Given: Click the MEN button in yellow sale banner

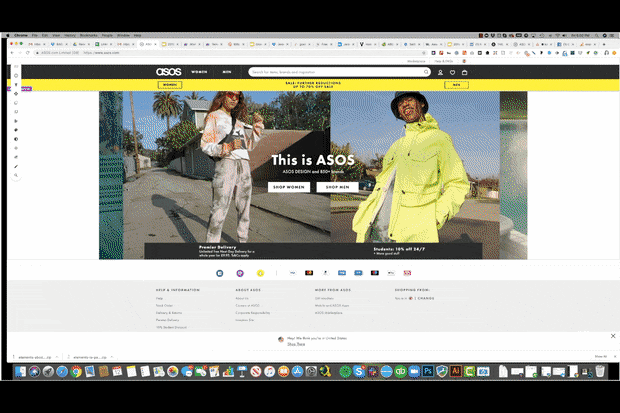Looking at the screenshot, I should [456, 86].
